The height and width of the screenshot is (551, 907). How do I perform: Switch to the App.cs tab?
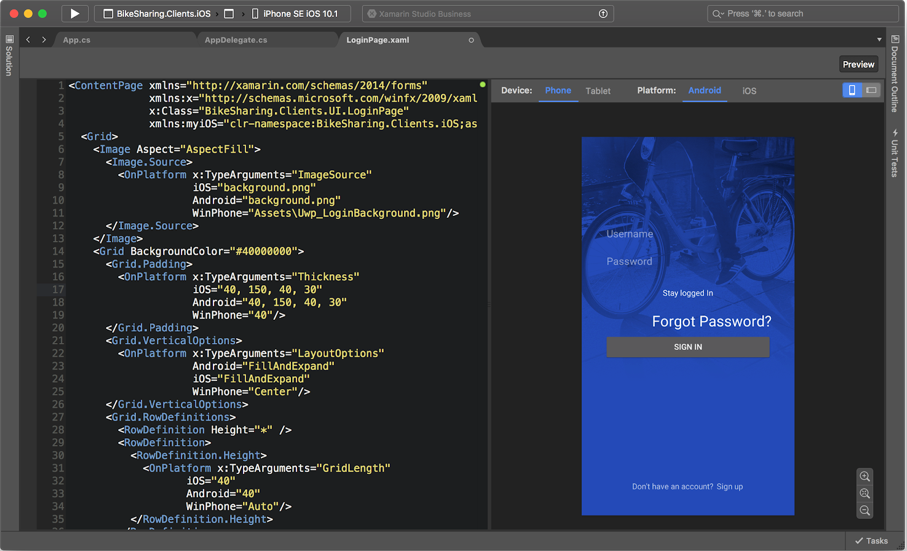click(76, 40)
